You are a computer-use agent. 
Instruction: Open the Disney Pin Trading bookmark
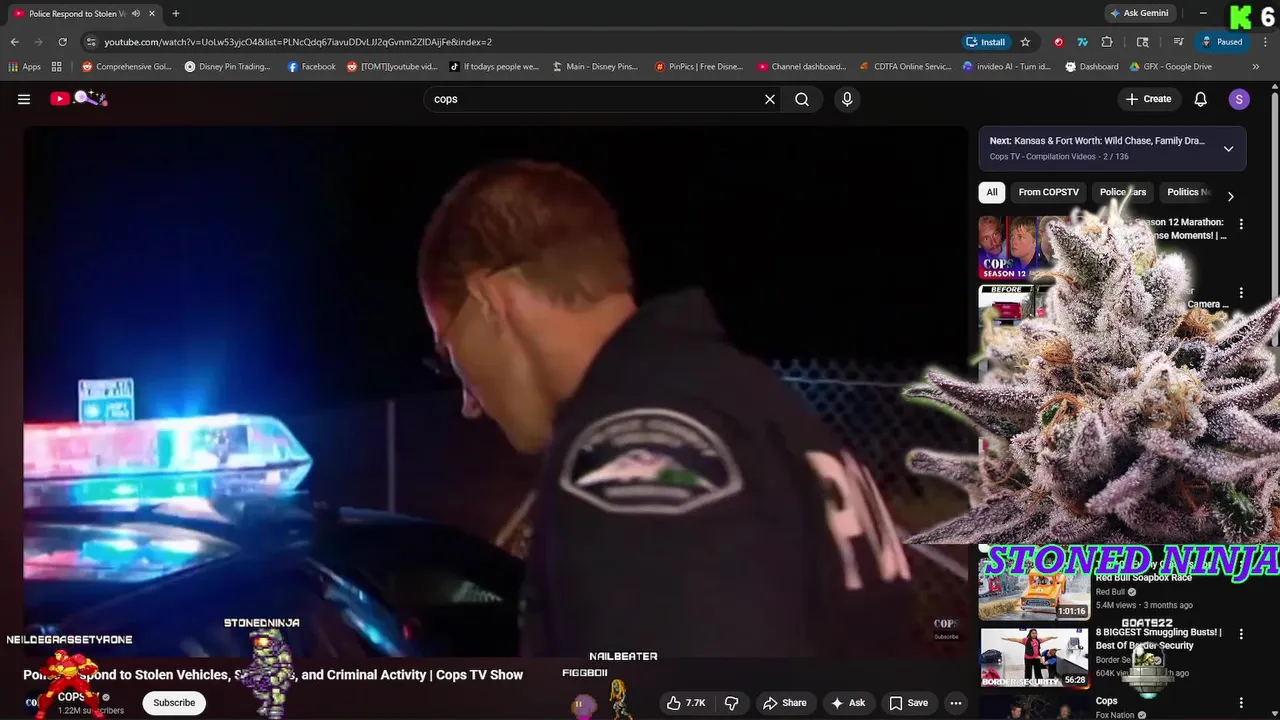(228, 67)
